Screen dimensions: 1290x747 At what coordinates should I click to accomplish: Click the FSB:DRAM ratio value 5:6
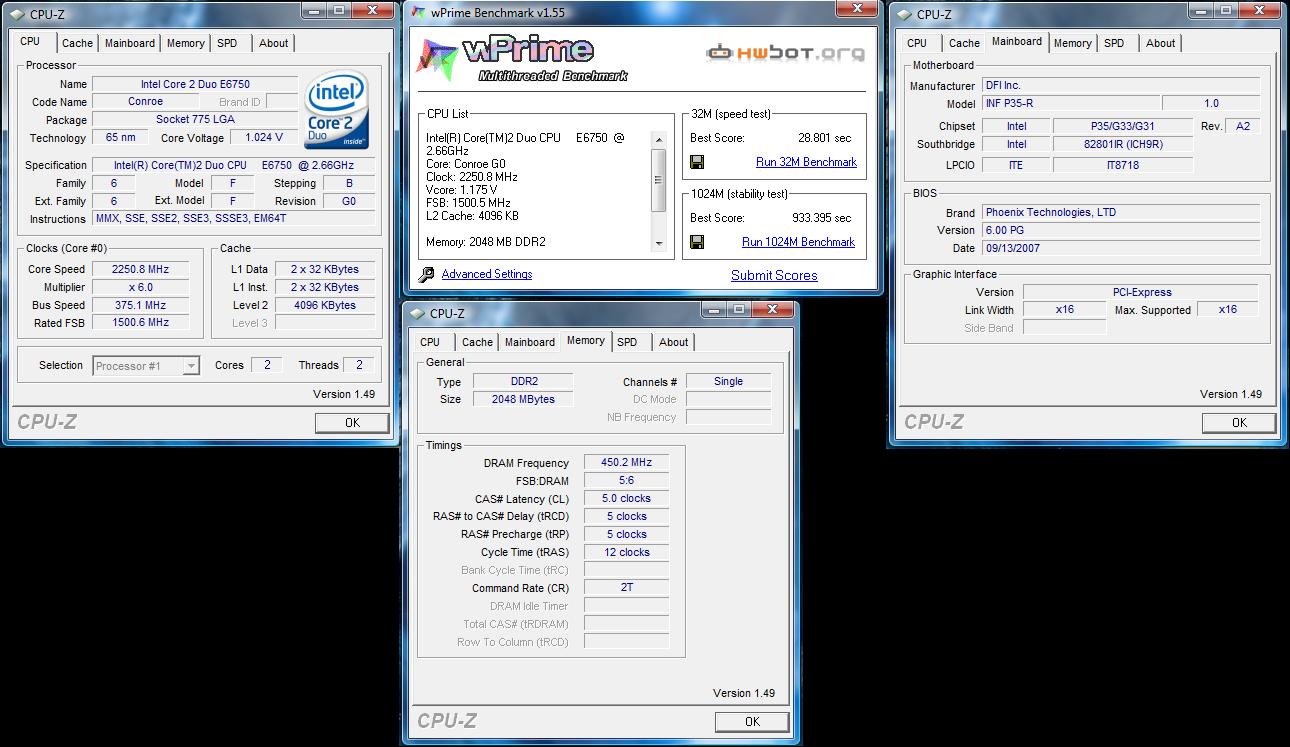click(626, 481)
